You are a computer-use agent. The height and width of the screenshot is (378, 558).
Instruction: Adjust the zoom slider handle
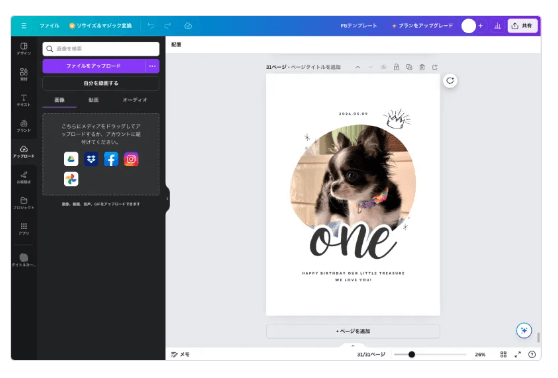tap(411, 355)
